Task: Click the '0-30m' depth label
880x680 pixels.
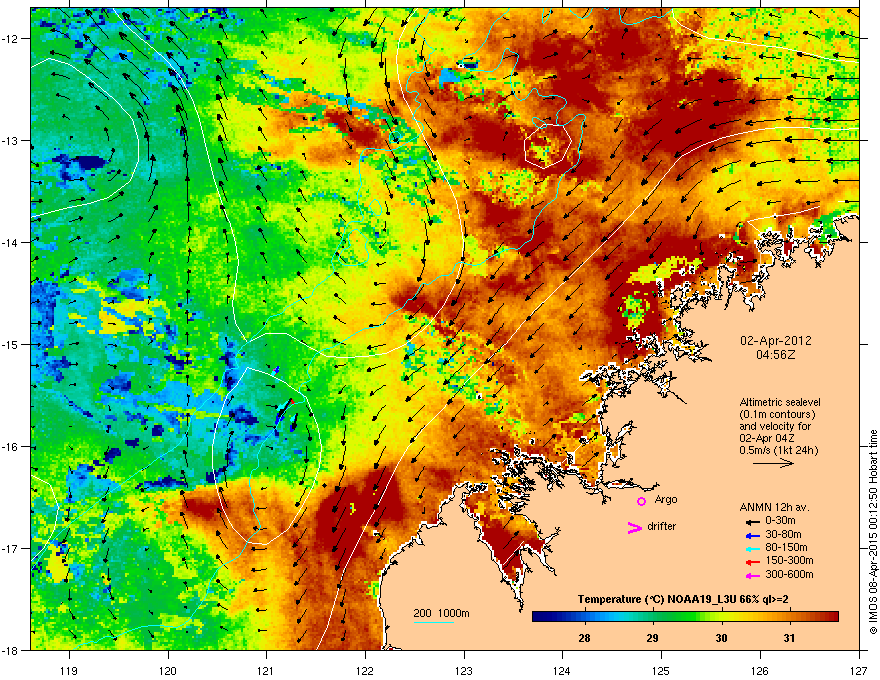Action: point(780,521)
